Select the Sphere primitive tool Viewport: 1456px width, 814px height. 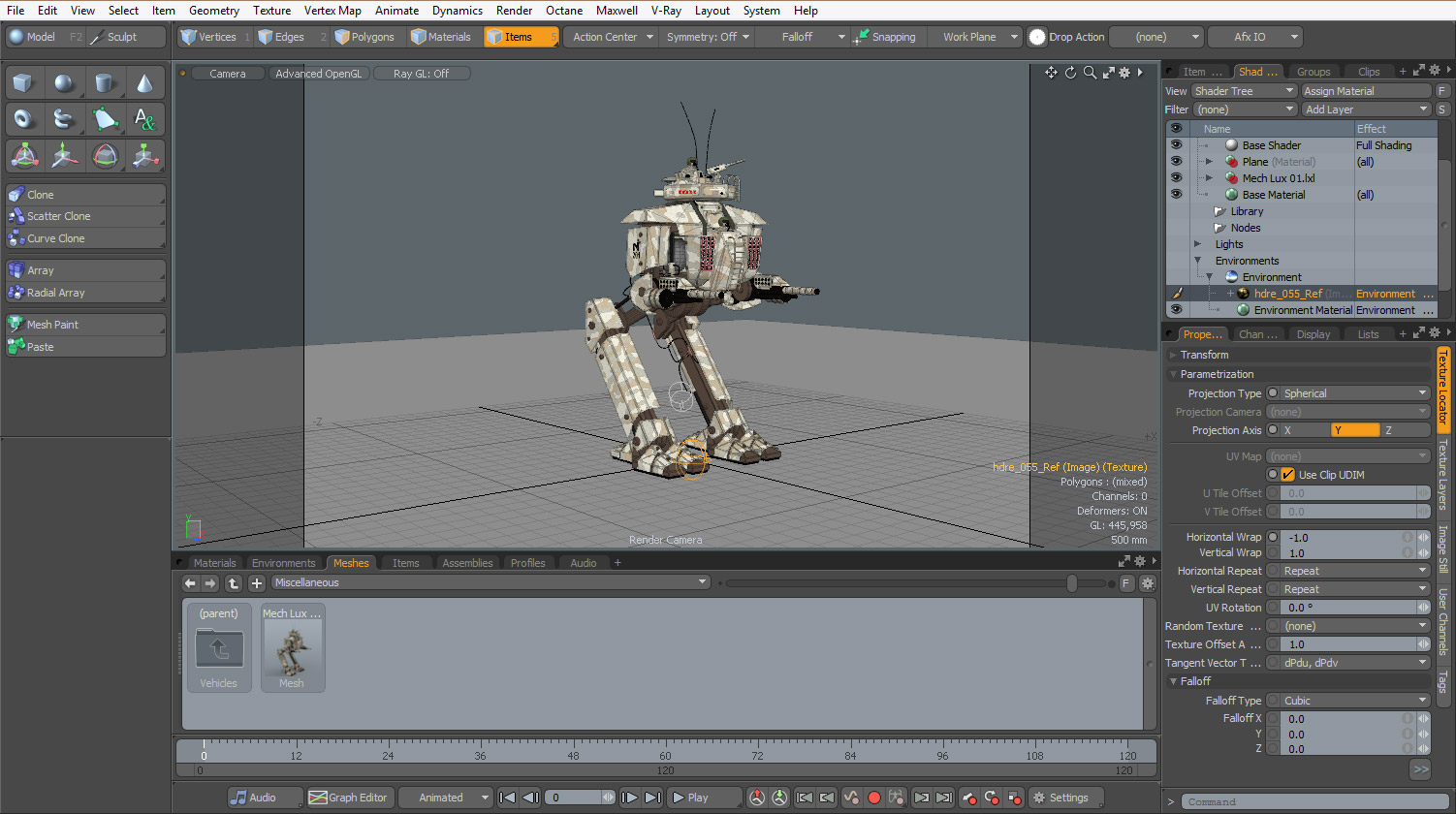pos(64,83)
